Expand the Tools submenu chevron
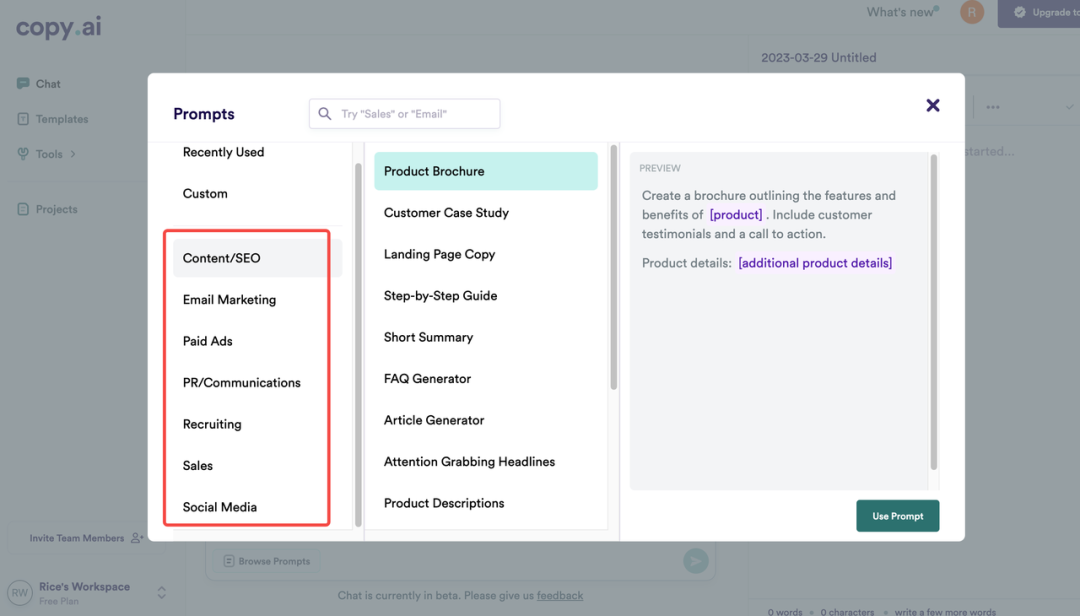This screenshot has width=1080, height=616. pyautogui.click(x=73, y=154)
